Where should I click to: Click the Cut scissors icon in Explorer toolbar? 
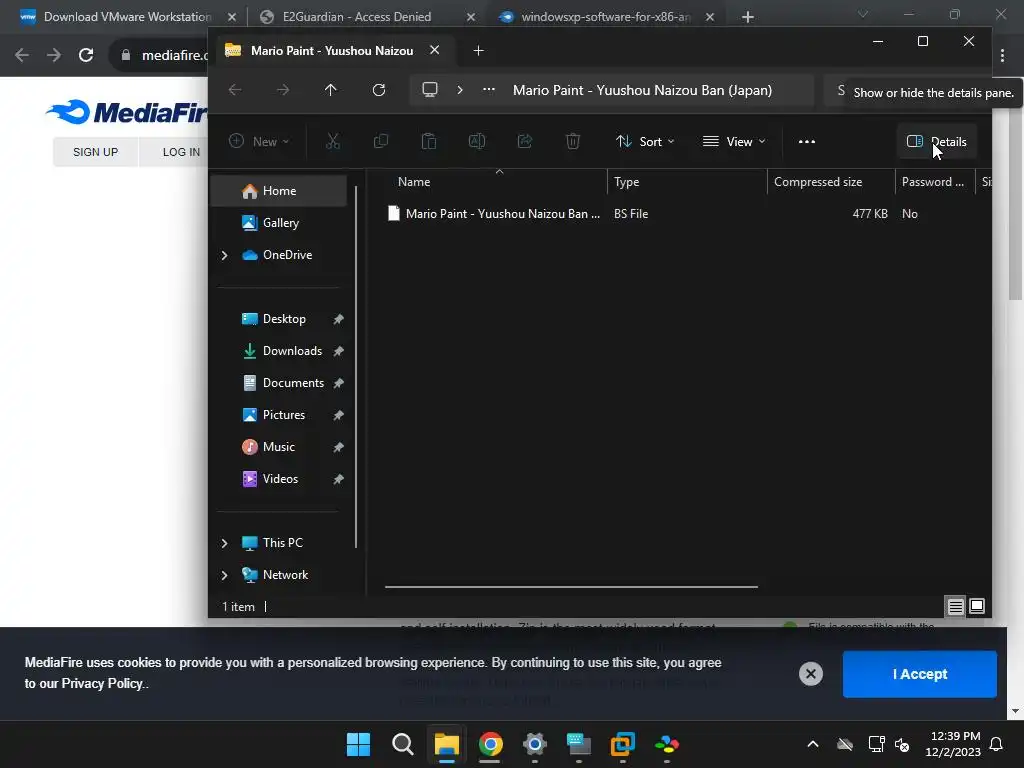click(x=333, y=141)
